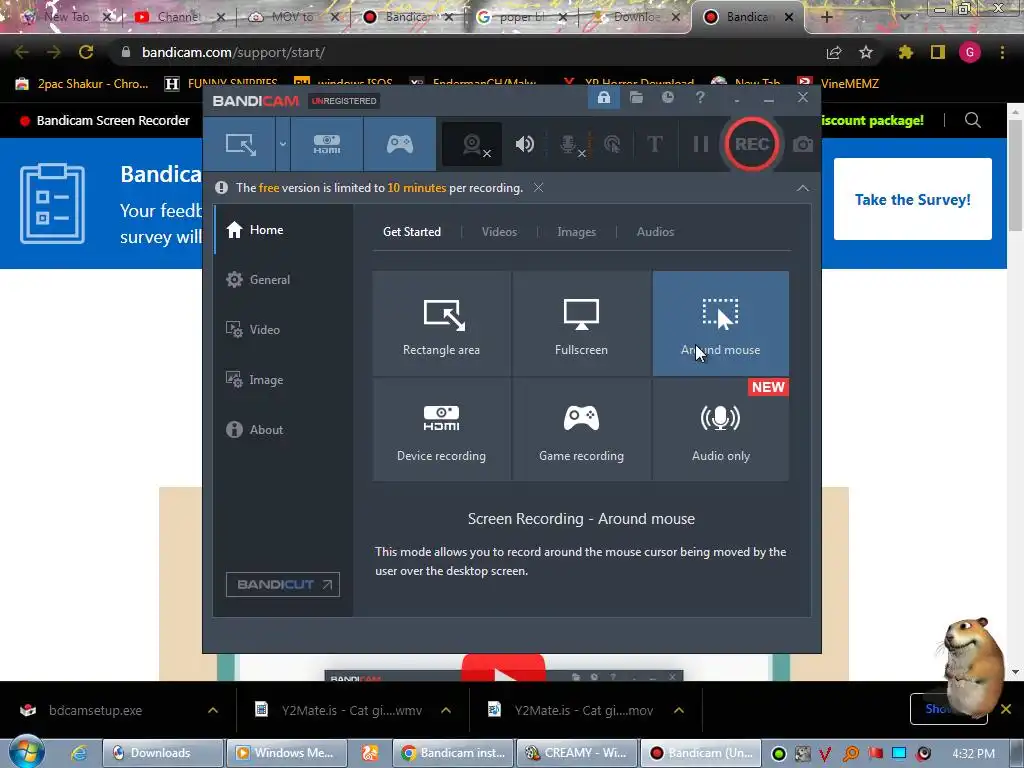This screenshot has height=768, width=1024.
Task: Switch to Images tab
Action: point(577,232)
